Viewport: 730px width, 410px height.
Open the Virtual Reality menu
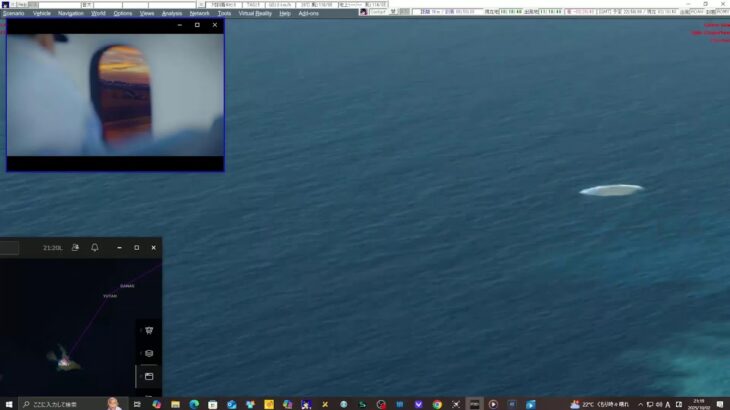pos(254,13)
